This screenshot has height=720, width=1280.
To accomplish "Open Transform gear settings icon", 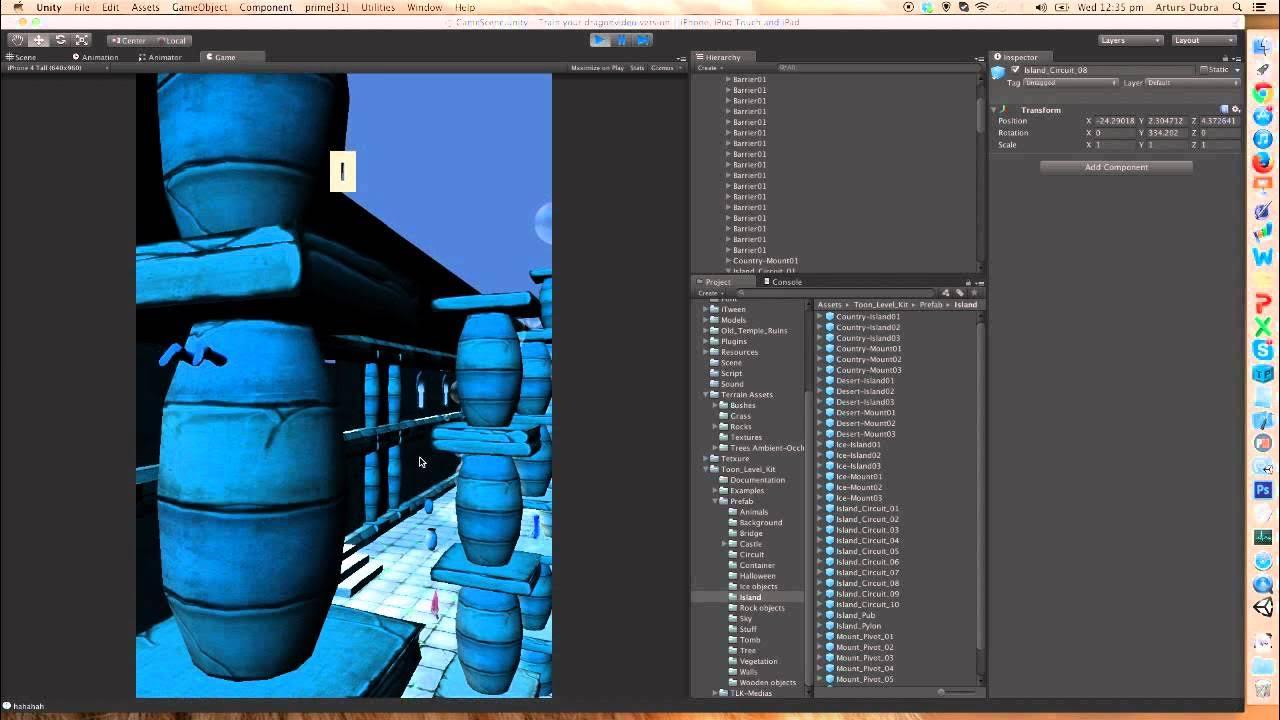I will [x=1236, y=110].
